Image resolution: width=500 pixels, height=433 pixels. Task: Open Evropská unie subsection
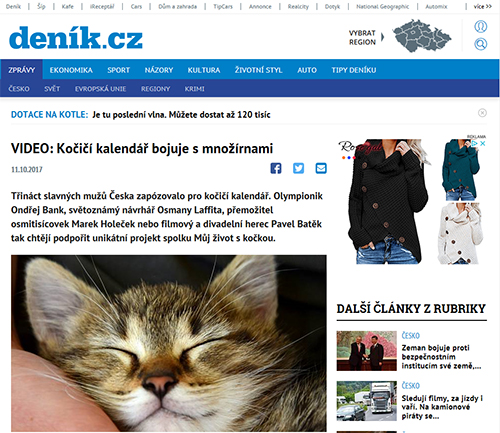(x=100, y=89)
